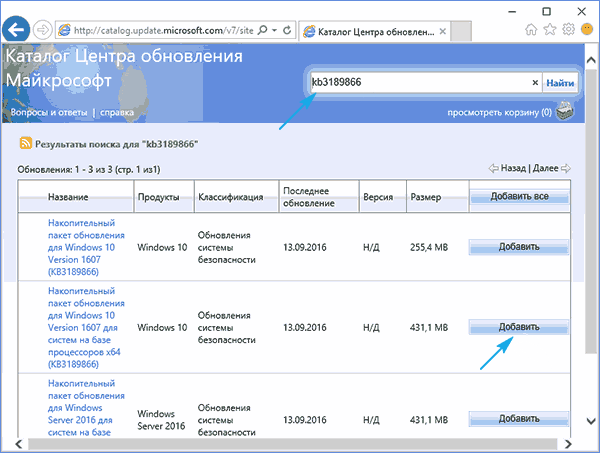The height and width of the screenshot is (453, 600).
Task: Click the Добавить все button
Action: [519, 196]
